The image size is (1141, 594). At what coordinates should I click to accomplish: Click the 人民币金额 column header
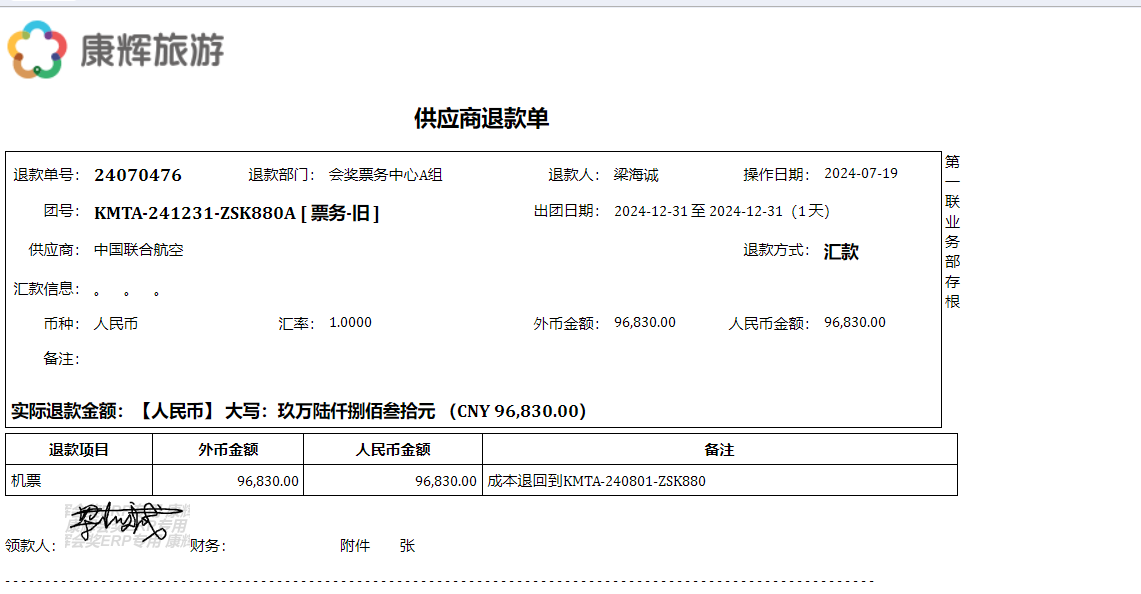point(393,450)
